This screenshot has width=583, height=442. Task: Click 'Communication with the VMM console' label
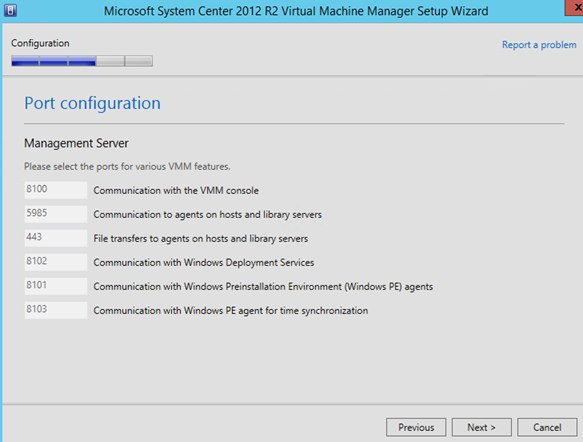176,190
